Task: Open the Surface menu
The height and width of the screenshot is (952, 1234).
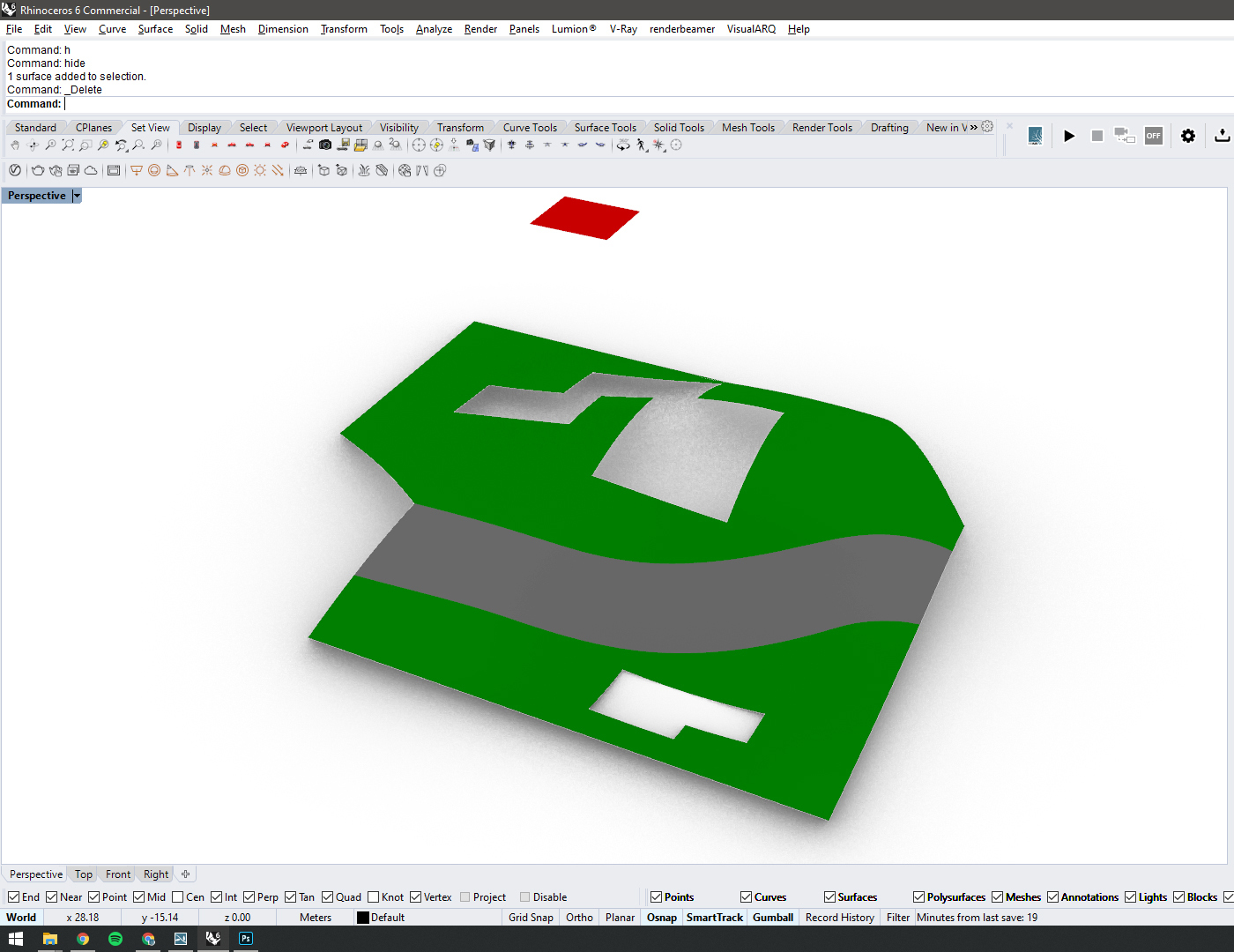Action: click(x=155, y=29)
